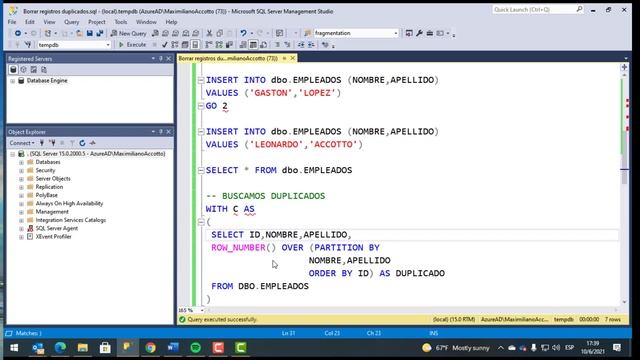640x360 pixels.
Task: Toggle IntelliSense Enabled toolbar button
Action: (195, 45)
